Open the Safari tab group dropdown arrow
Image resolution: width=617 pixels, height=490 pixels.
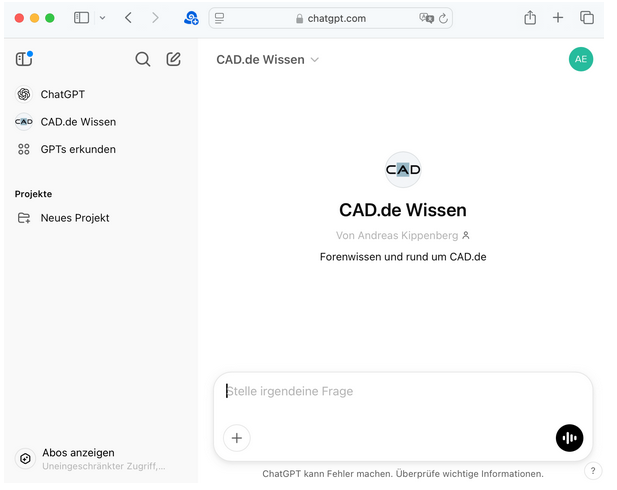pyautogui.click(x=102, y=18)
